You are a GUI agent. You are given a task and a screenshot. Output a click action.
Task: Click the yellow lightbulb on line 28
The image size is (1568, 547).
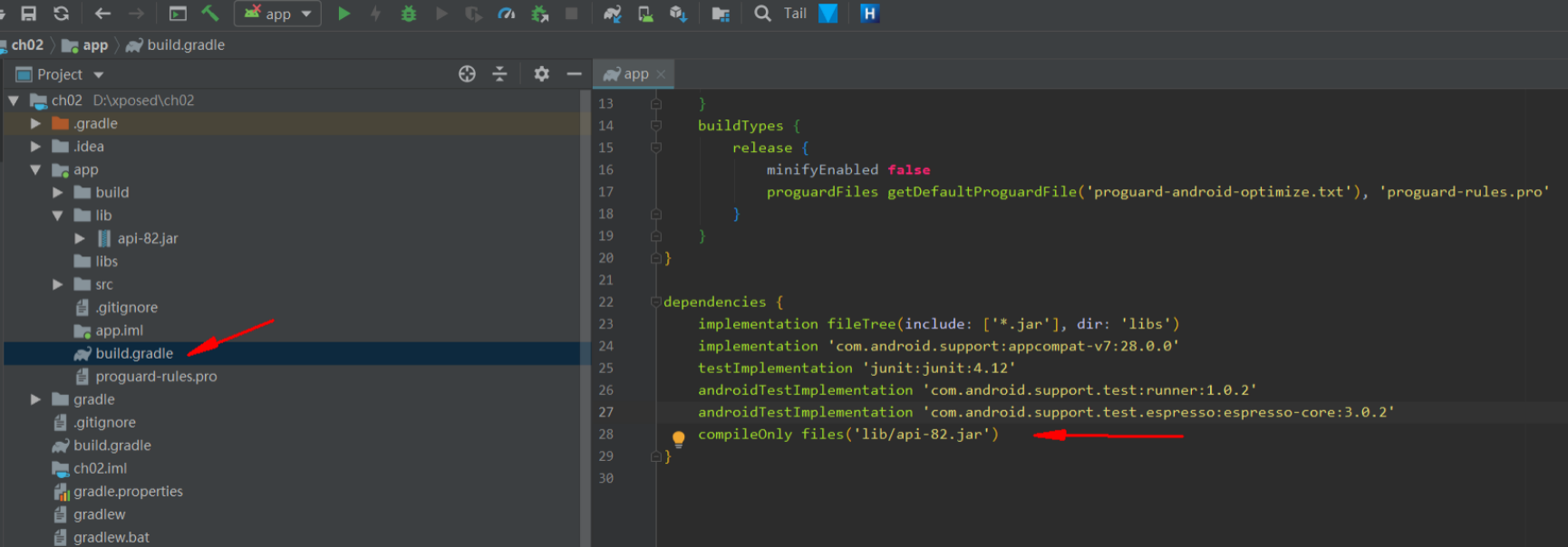678,439
